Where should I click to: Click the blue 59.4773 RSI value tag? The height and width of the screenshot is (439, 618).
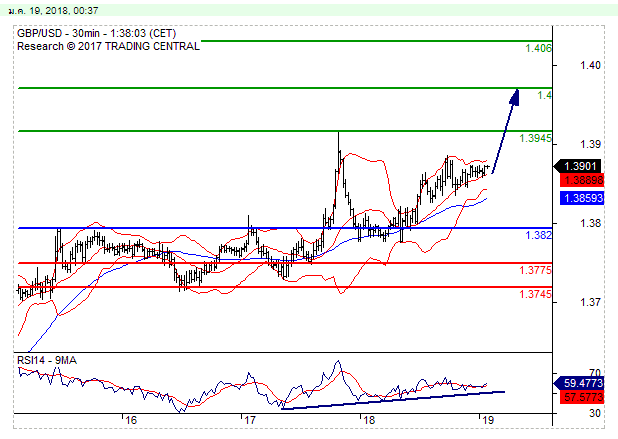tap(579, 383)
